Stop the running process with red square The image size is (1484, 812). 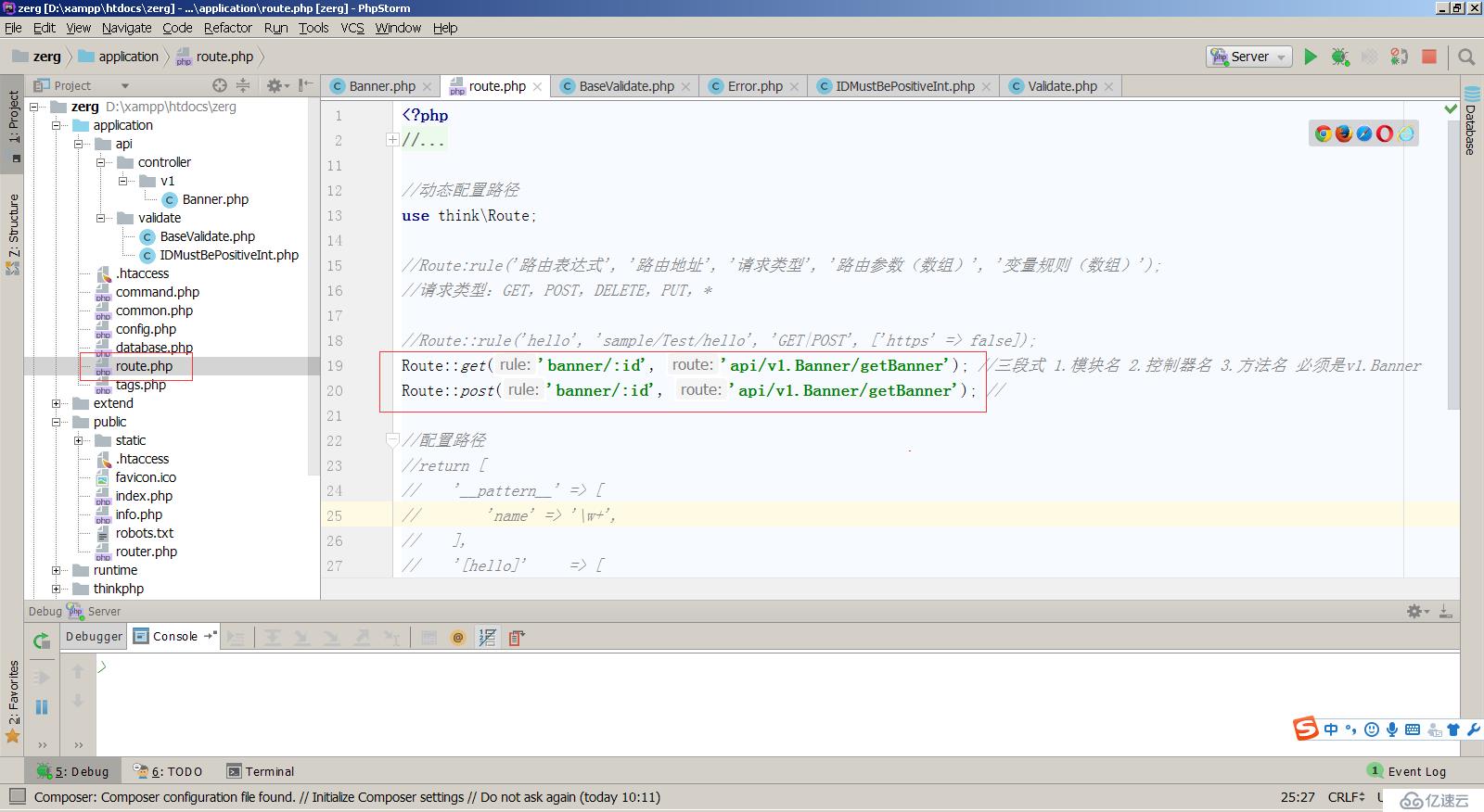point(1429,57)
